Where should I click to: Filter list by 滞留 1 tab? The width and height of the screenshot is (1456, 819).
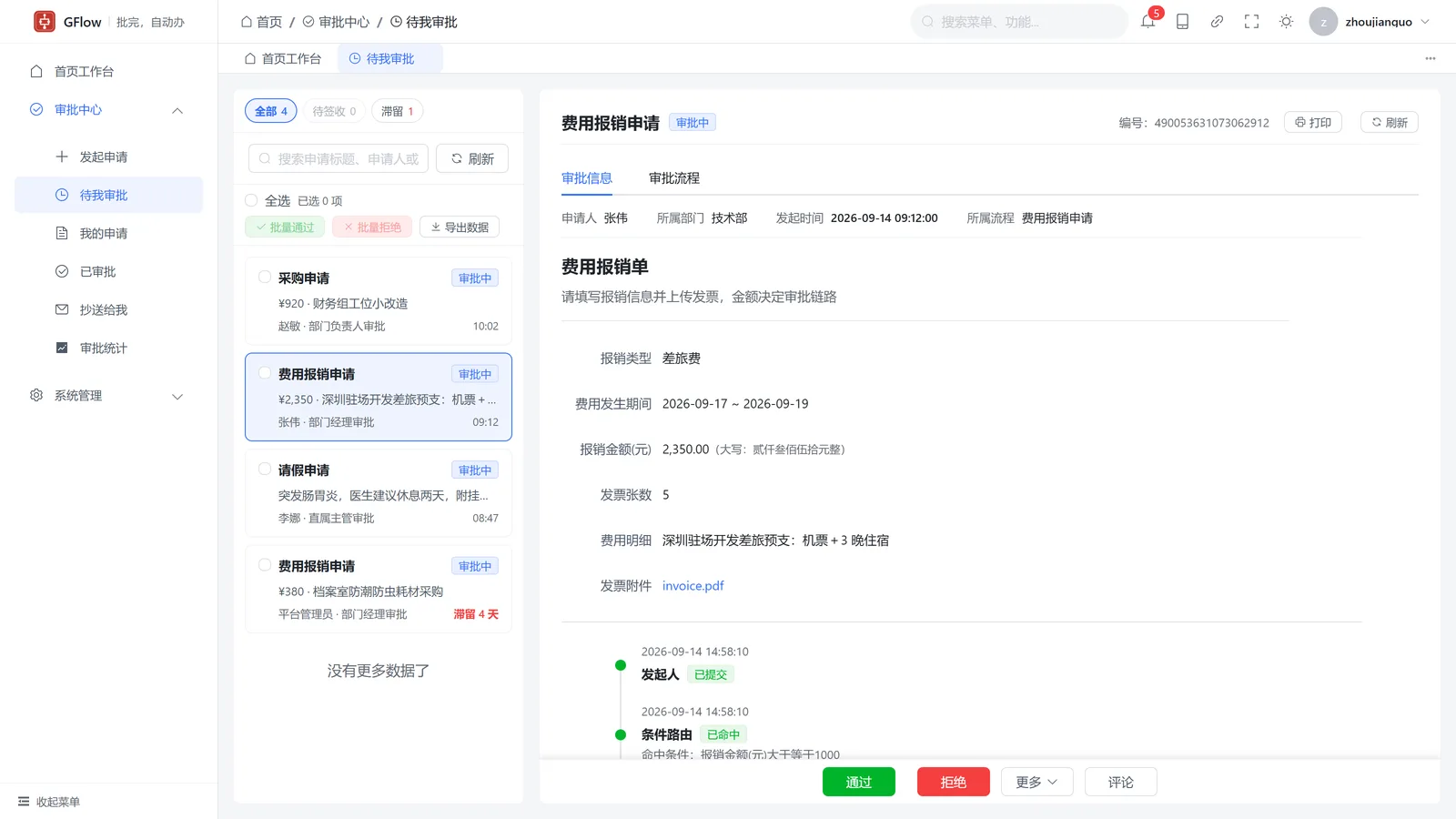(397, 111)
